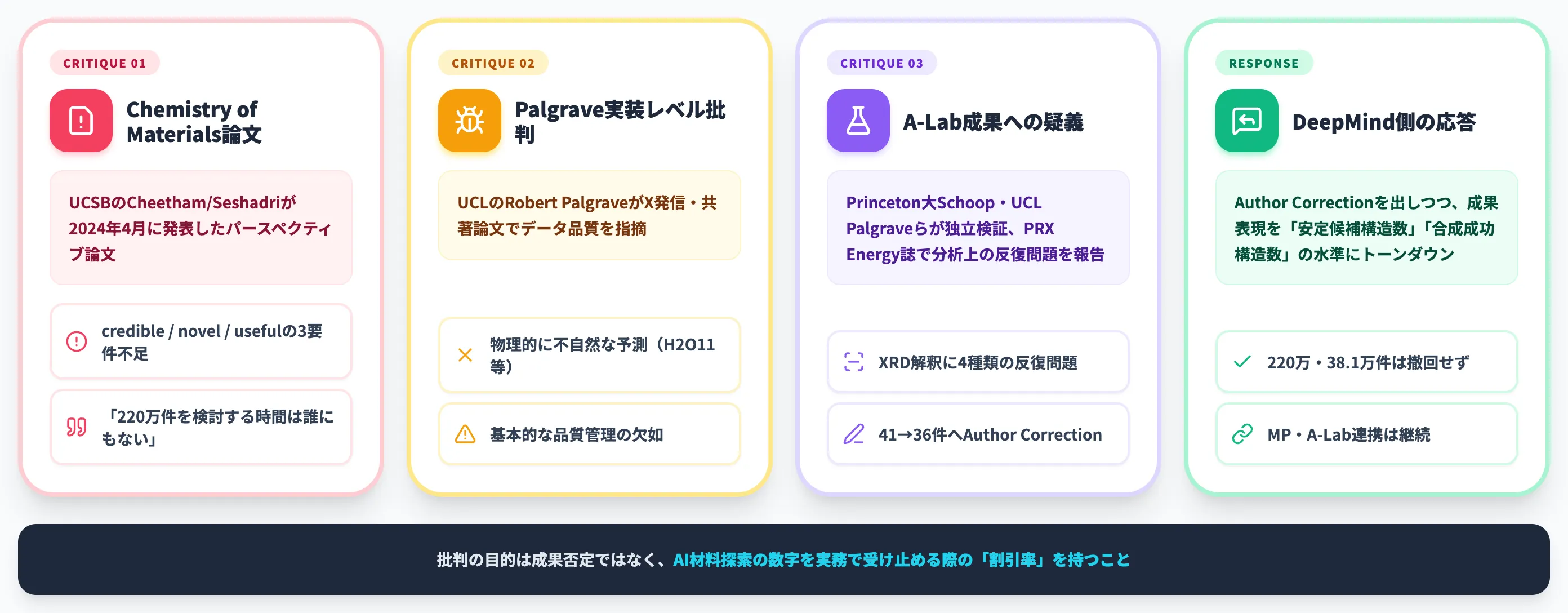This screenshot has height=613, width=1568.
Task: Click the text MP・A-Lab連携は継続
Action: point(1348,434)
